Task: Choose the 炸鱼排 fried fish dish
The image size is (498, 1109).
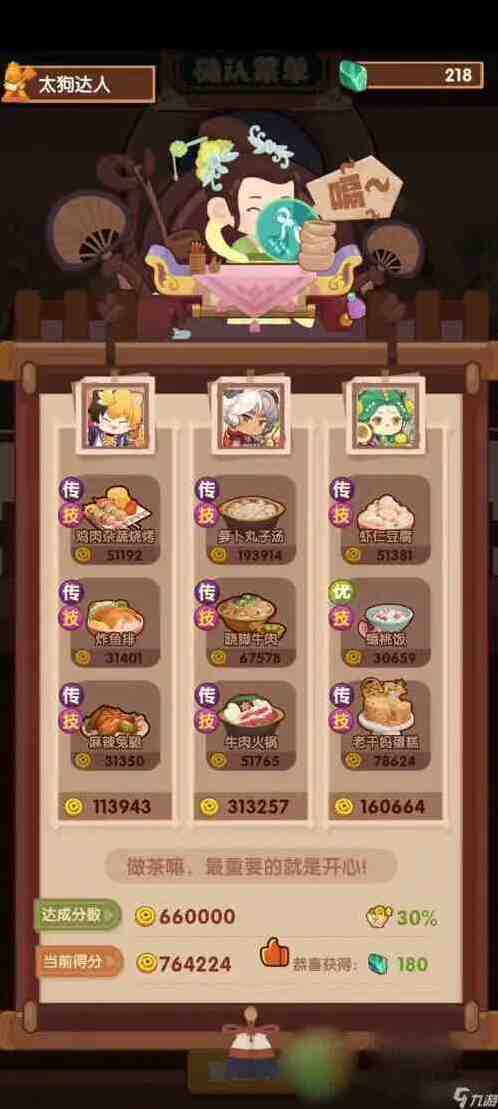Action: [x=115, y=614]
